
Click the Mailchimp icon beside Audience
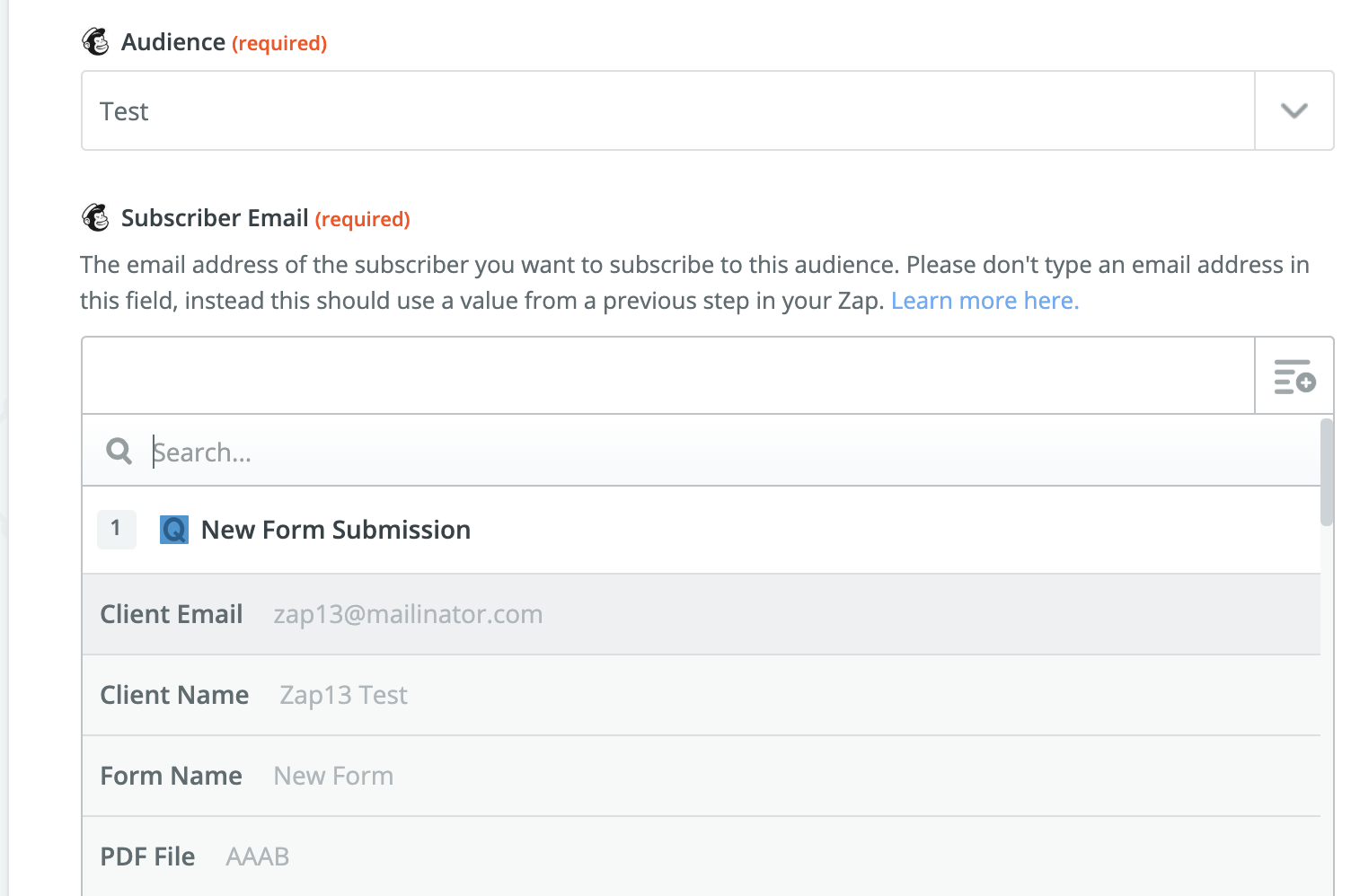(x=95, y=41)
